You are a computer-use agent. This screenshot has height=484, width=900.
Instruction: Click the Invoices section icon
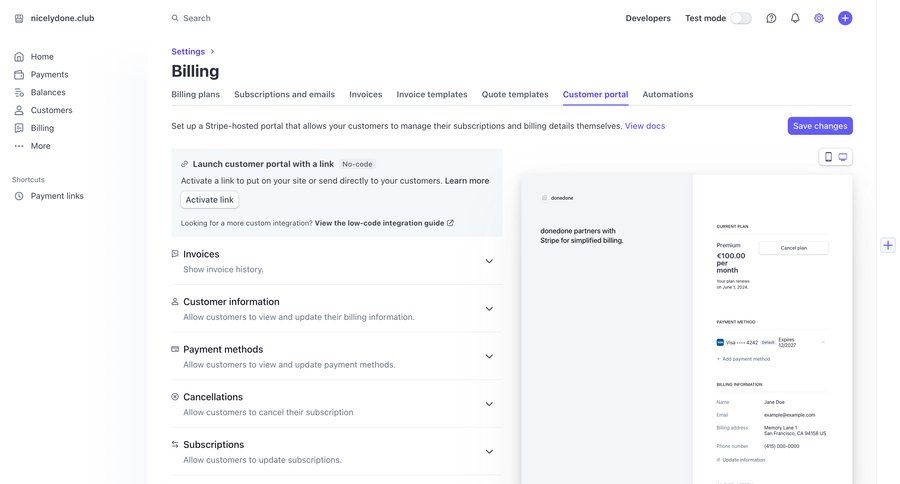pos(175,254)
